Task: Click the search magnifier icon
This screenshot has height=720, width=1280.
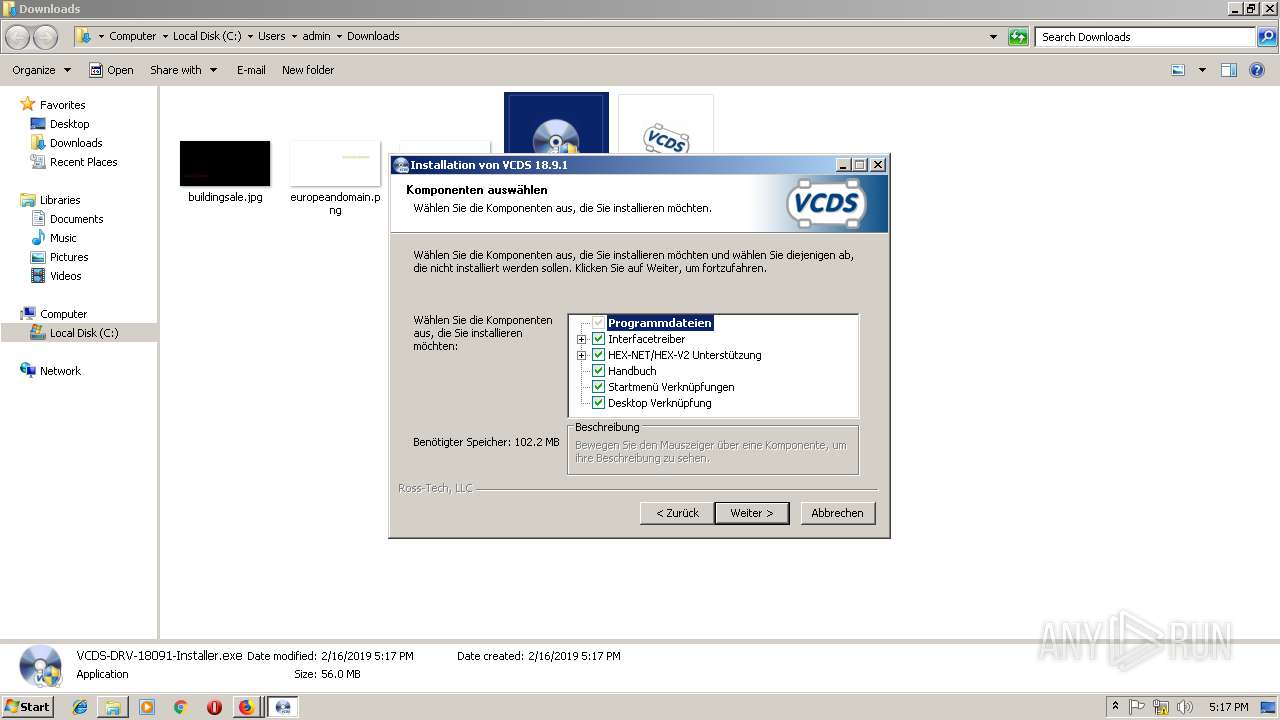Action: [x=1266, y=37]
